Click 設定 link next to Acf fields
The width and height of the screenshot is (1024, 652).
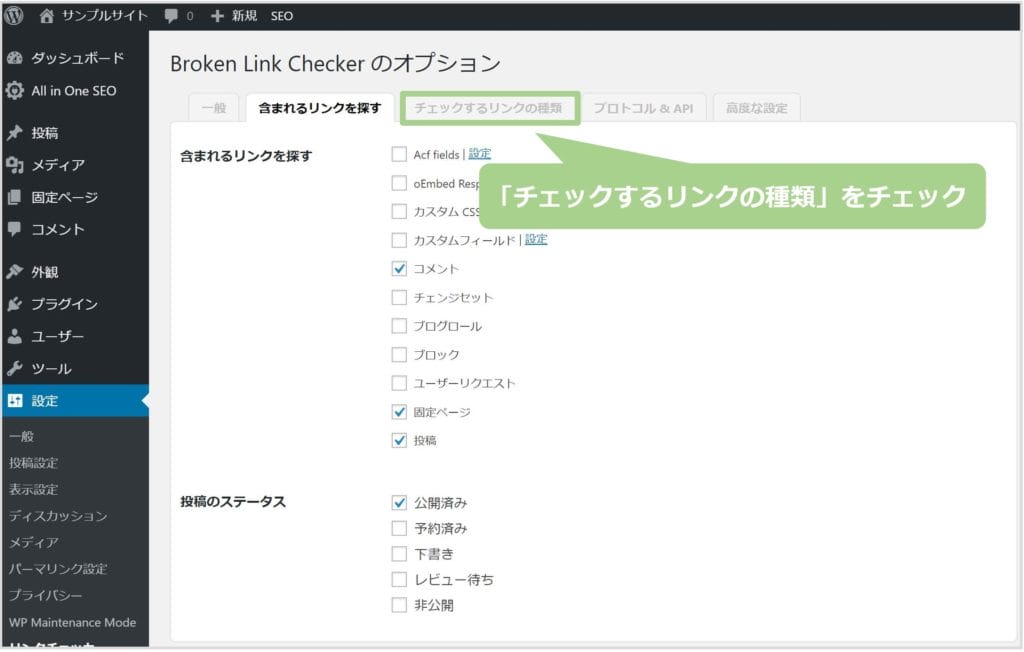pos(480,154)
